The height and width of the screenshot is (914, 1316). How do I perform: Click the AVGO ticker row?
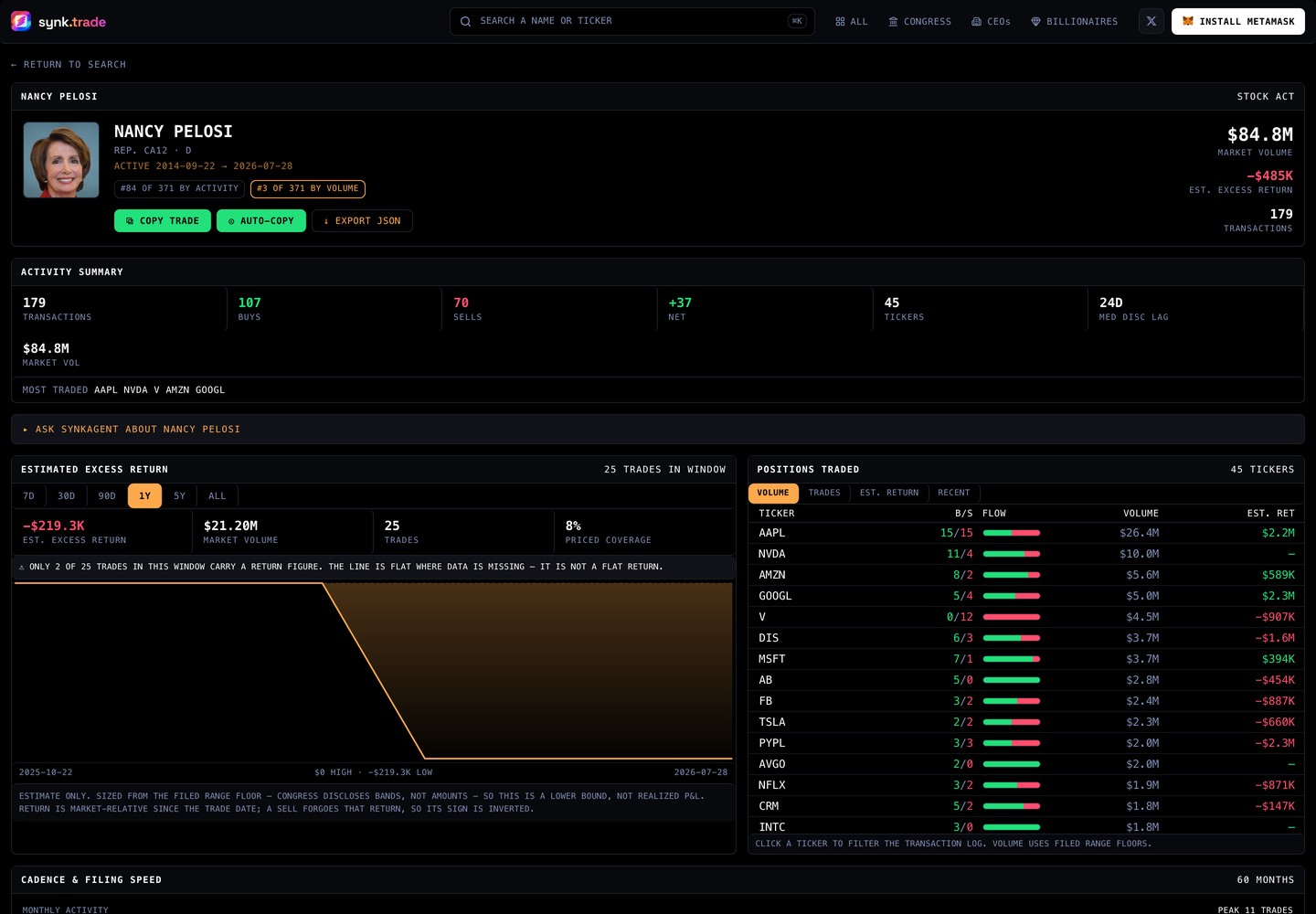[x=1026, y=764]
